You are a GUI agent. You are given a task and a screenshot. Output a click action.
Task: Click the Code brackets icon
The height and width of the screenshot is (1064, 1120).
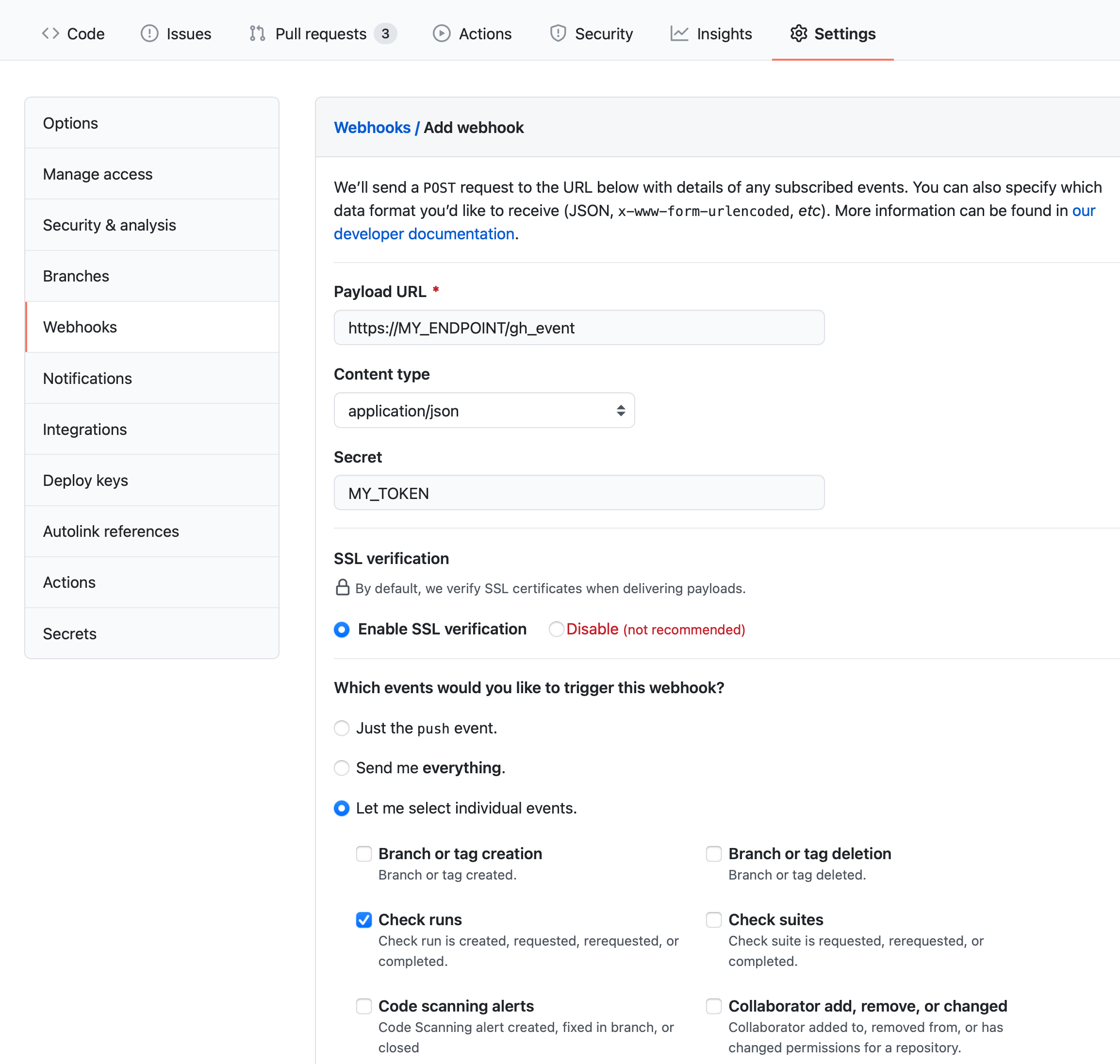50,33
